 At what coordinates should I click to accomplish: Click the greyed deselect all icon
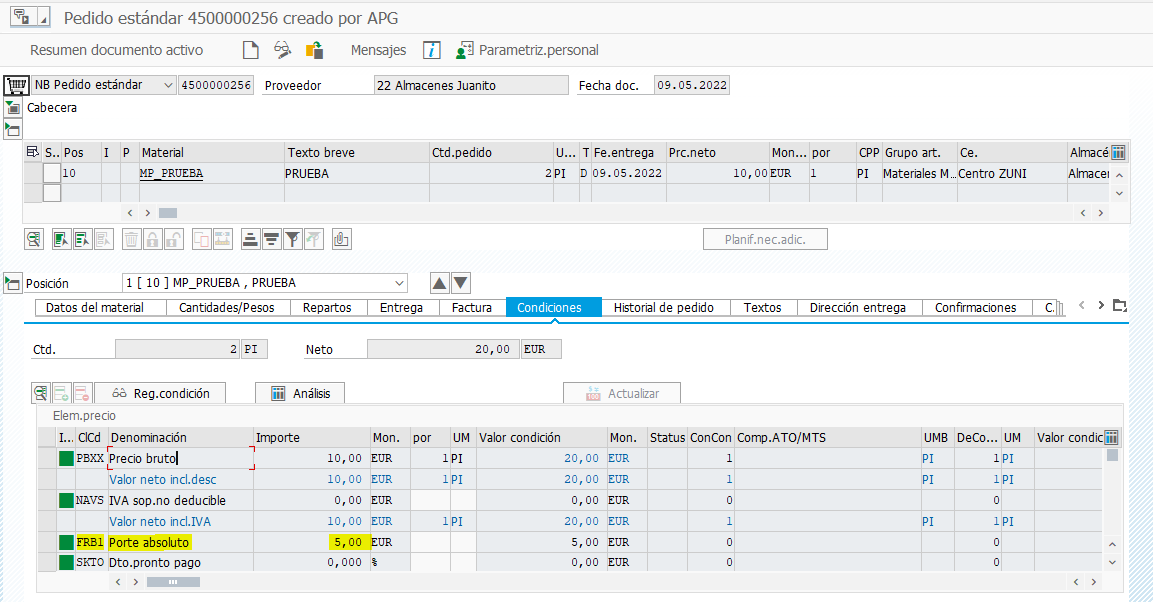(x=104, y=239)
